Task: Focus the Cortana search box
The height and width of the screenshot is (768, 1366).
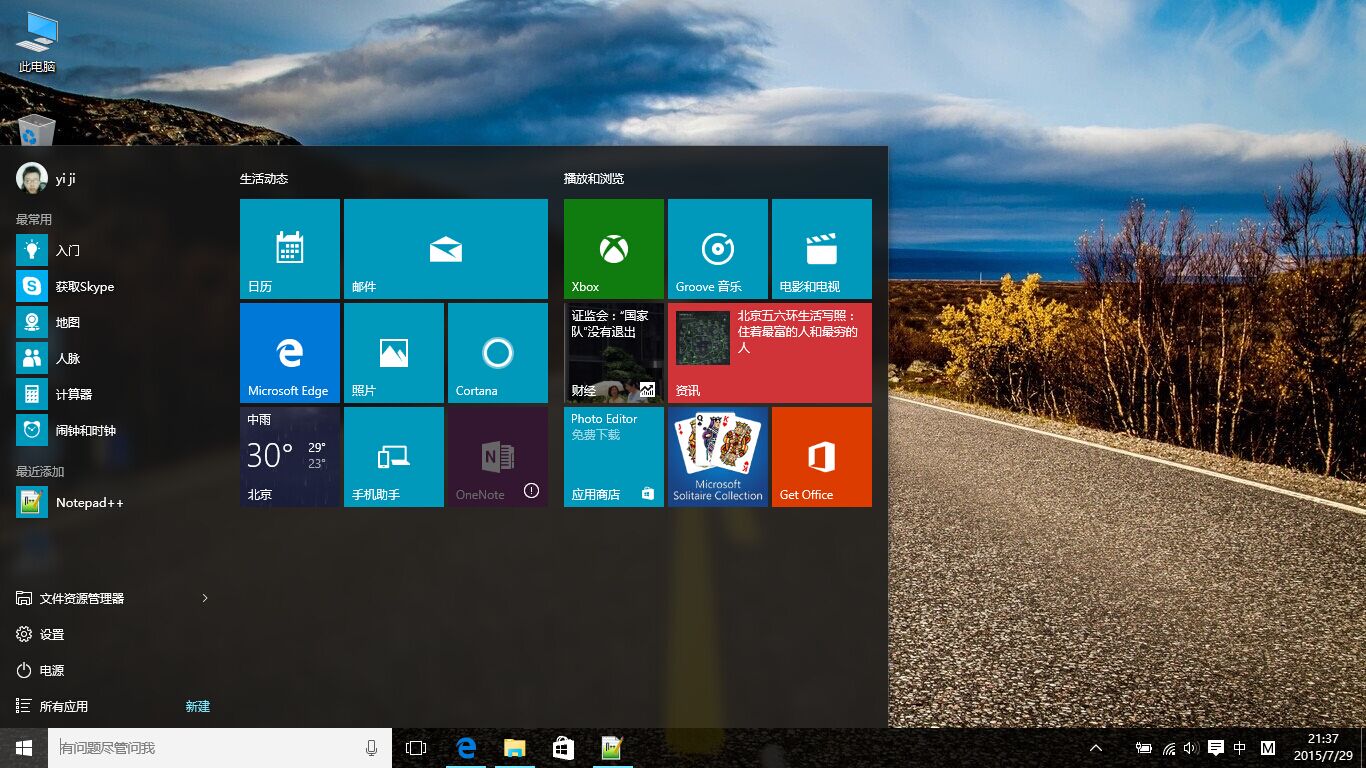Action: [220, 748]
